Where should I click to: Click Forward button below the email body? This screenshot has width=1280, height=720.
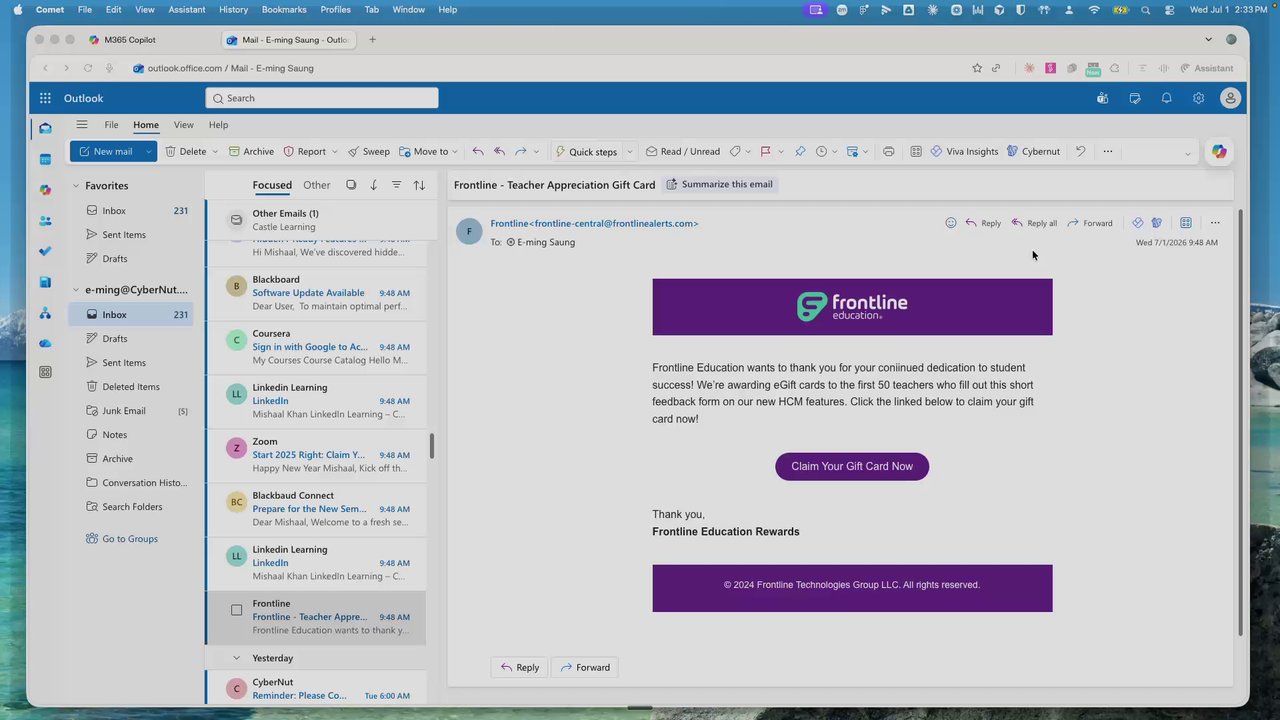click(585, 667)
